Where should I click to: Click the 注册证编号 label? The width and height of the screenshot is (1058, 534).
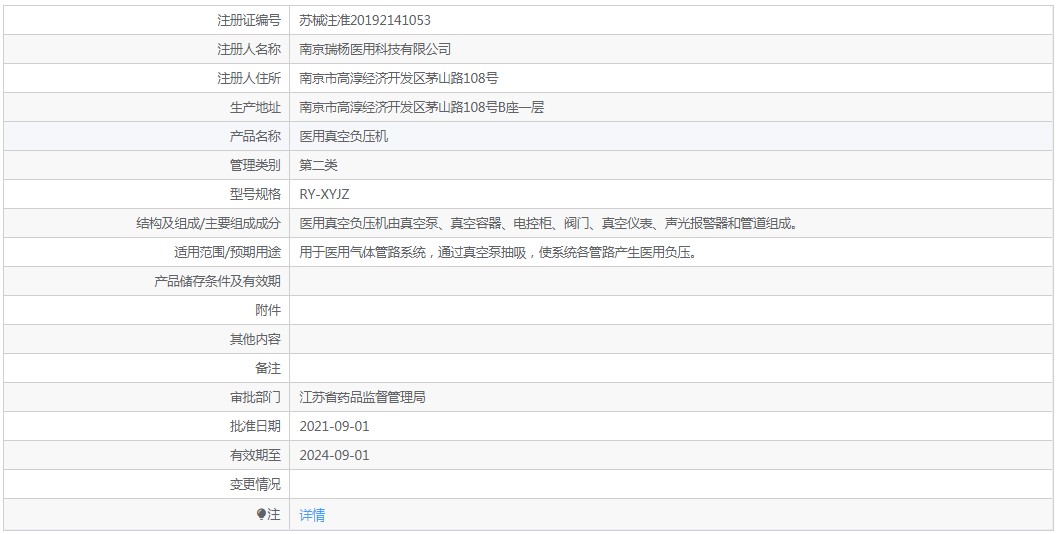(x=249, y=20)
